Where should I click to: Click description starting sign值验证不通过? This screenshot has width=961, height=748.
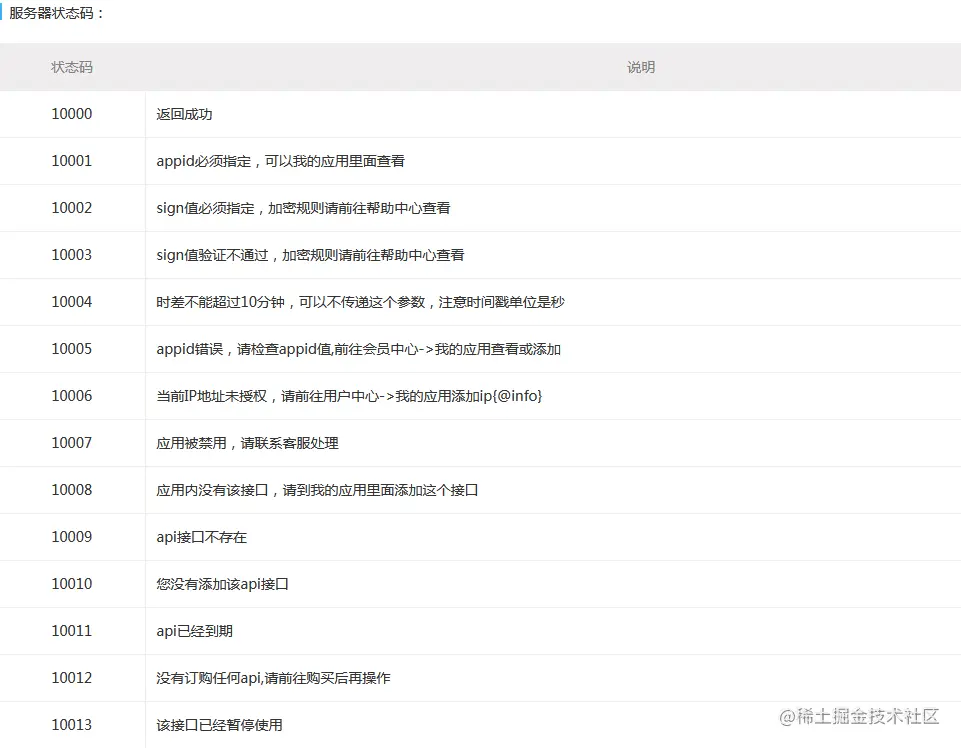click(310, 255)
